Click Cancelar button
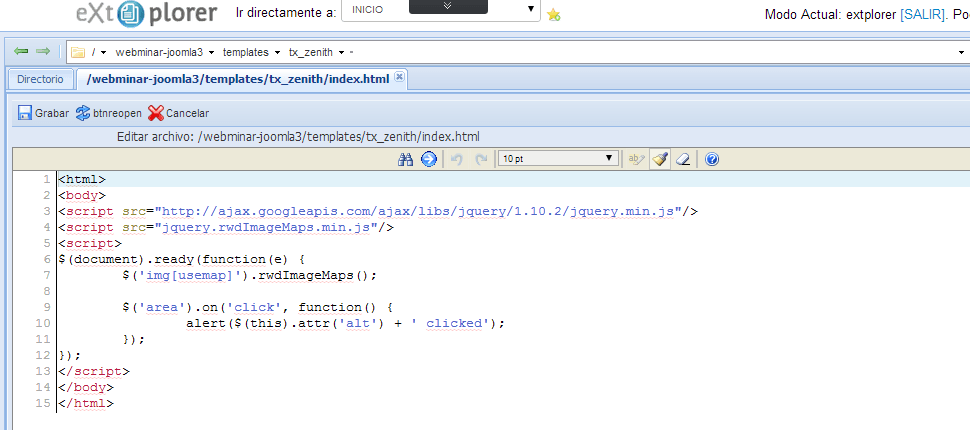Viewport: 970px width, 430px height. tap(179, 113)
